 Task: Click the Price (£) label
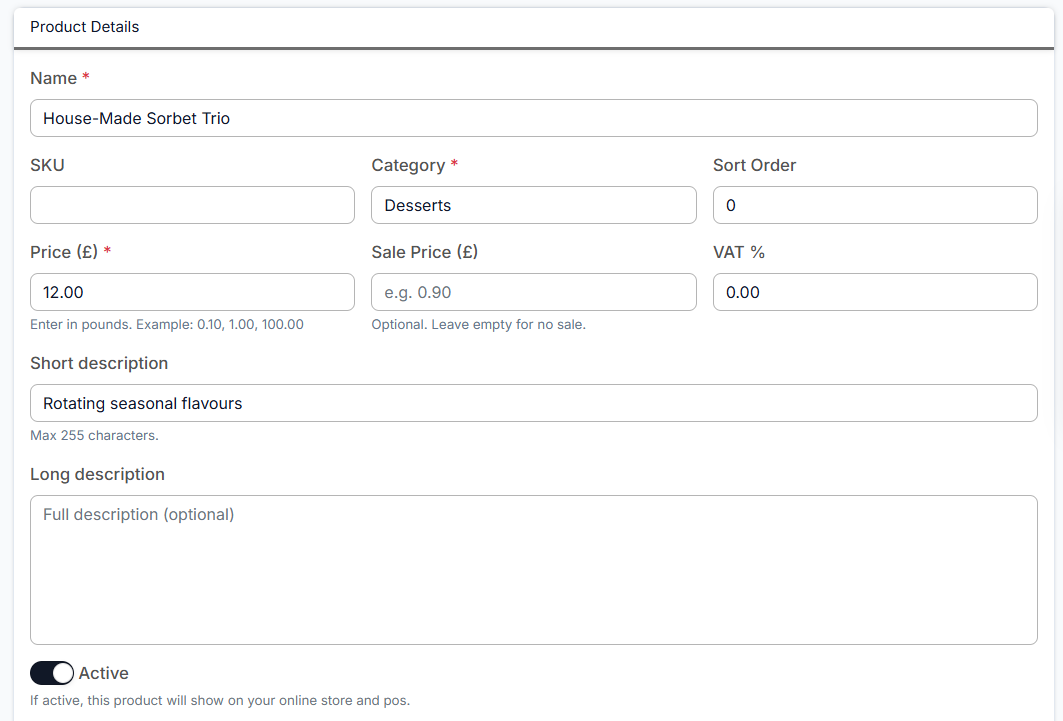point(64,252)
